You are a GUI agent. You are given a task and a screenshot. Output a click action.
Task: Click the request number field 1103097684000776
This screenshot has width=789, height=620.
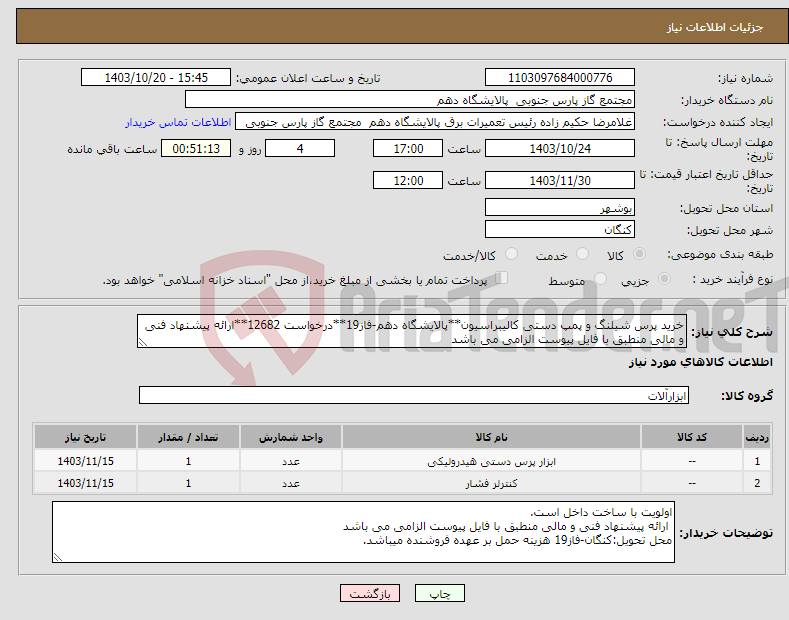(560, 78)
